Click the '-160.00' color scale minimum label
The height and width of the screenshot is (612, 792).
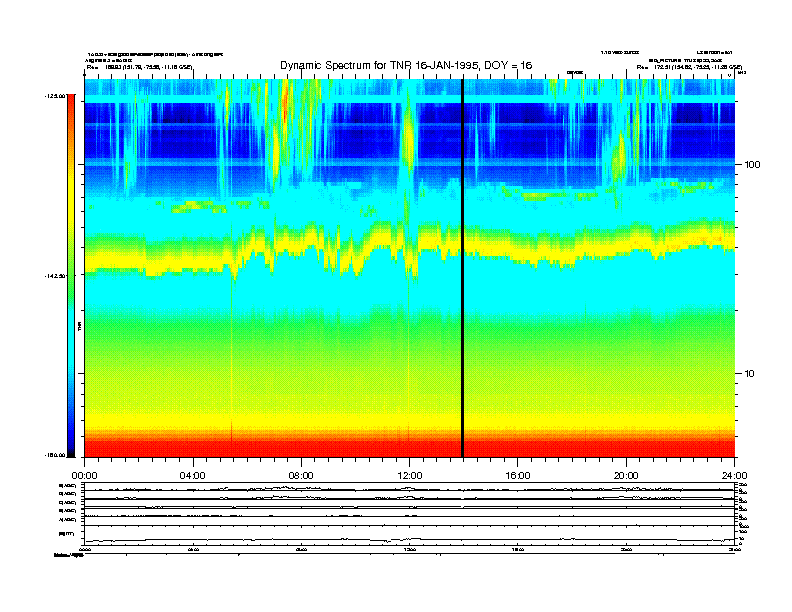point(55,455)
